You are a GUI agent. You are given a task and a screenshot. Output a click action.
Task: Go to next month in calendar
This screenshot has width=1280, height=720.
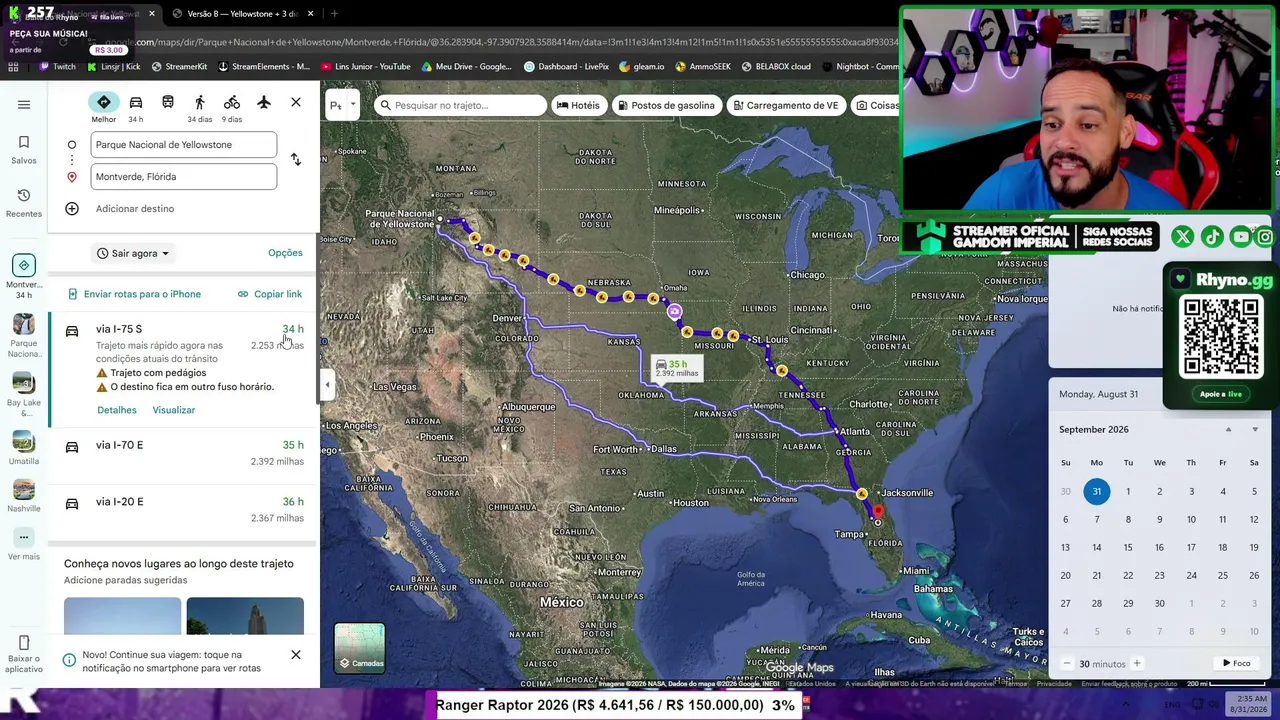1255,430
